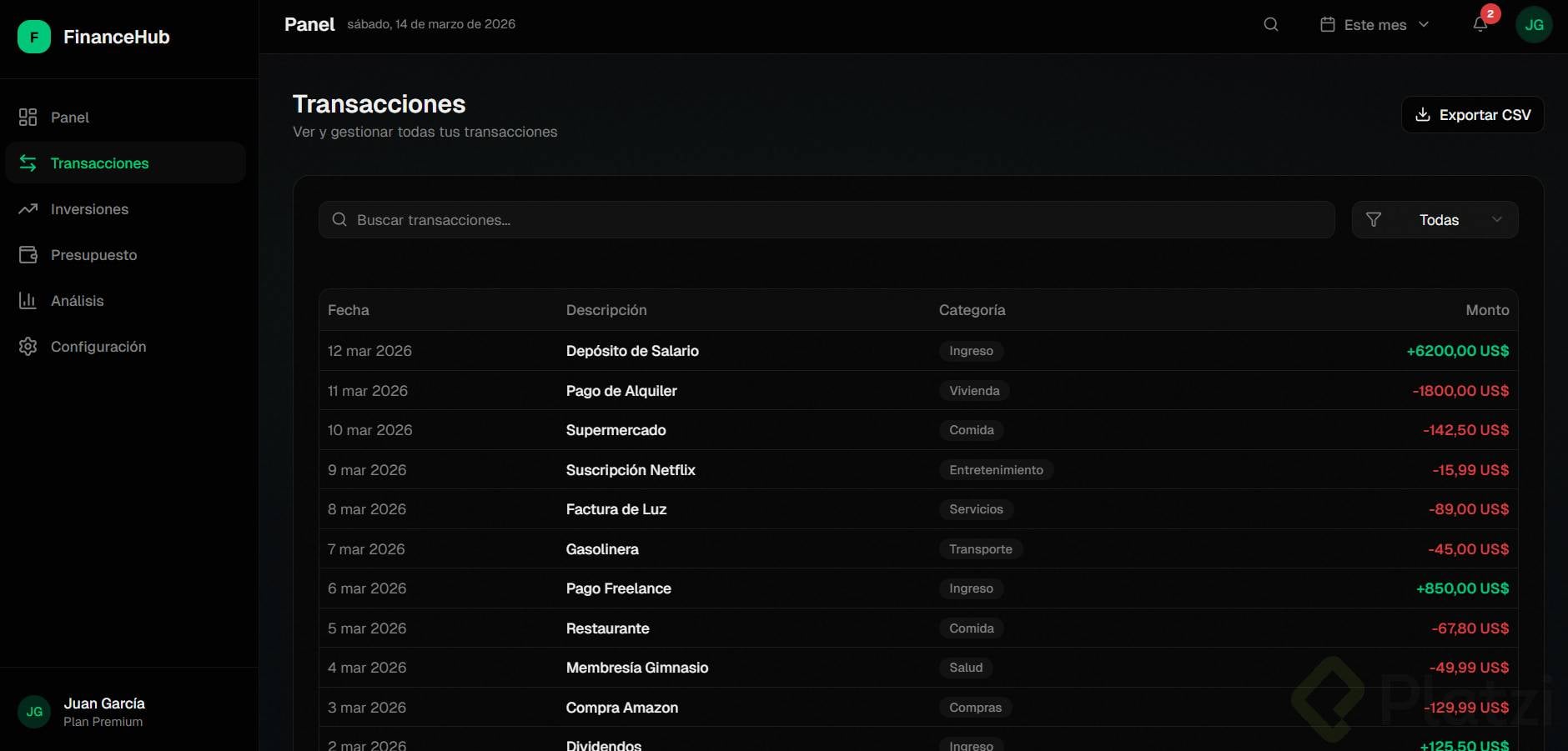1568x751 pixels.
Task: Click the Panel grid icon in sidebar
Action: (28, 118)
